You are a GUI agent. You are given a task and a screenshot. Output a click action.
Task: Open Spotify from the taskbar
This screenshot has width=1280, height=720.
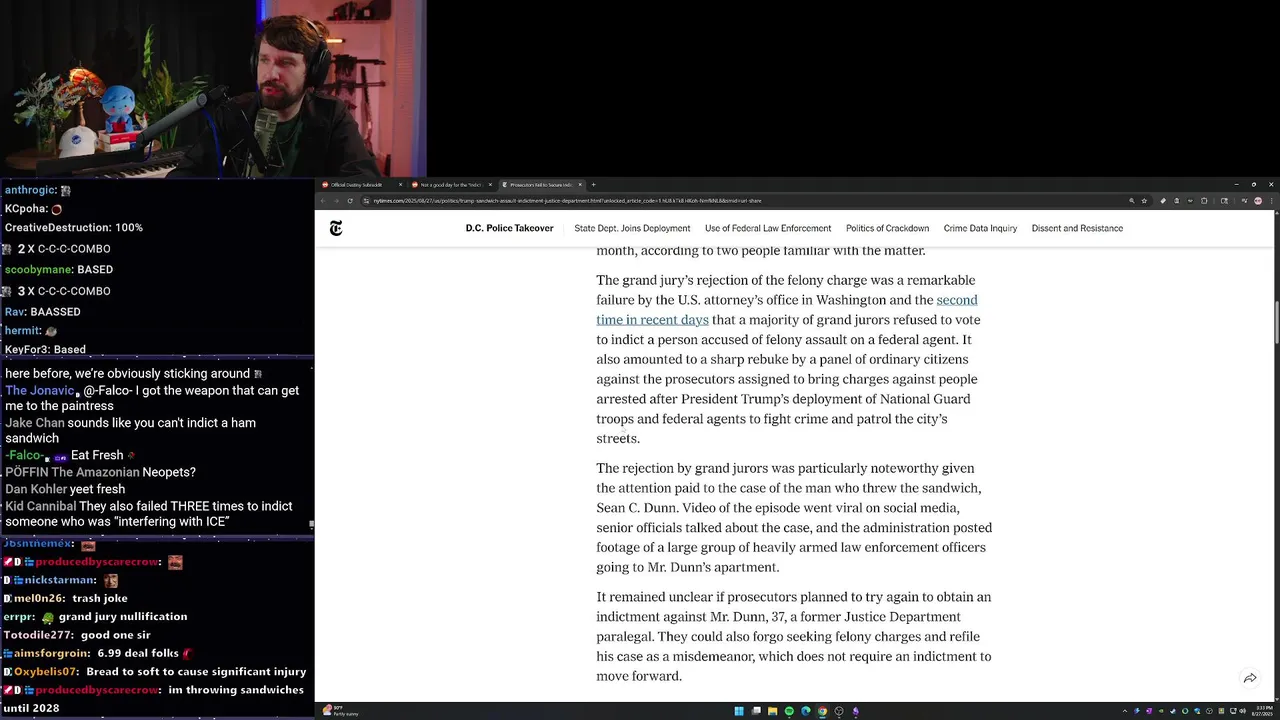[x=789, y=711]
